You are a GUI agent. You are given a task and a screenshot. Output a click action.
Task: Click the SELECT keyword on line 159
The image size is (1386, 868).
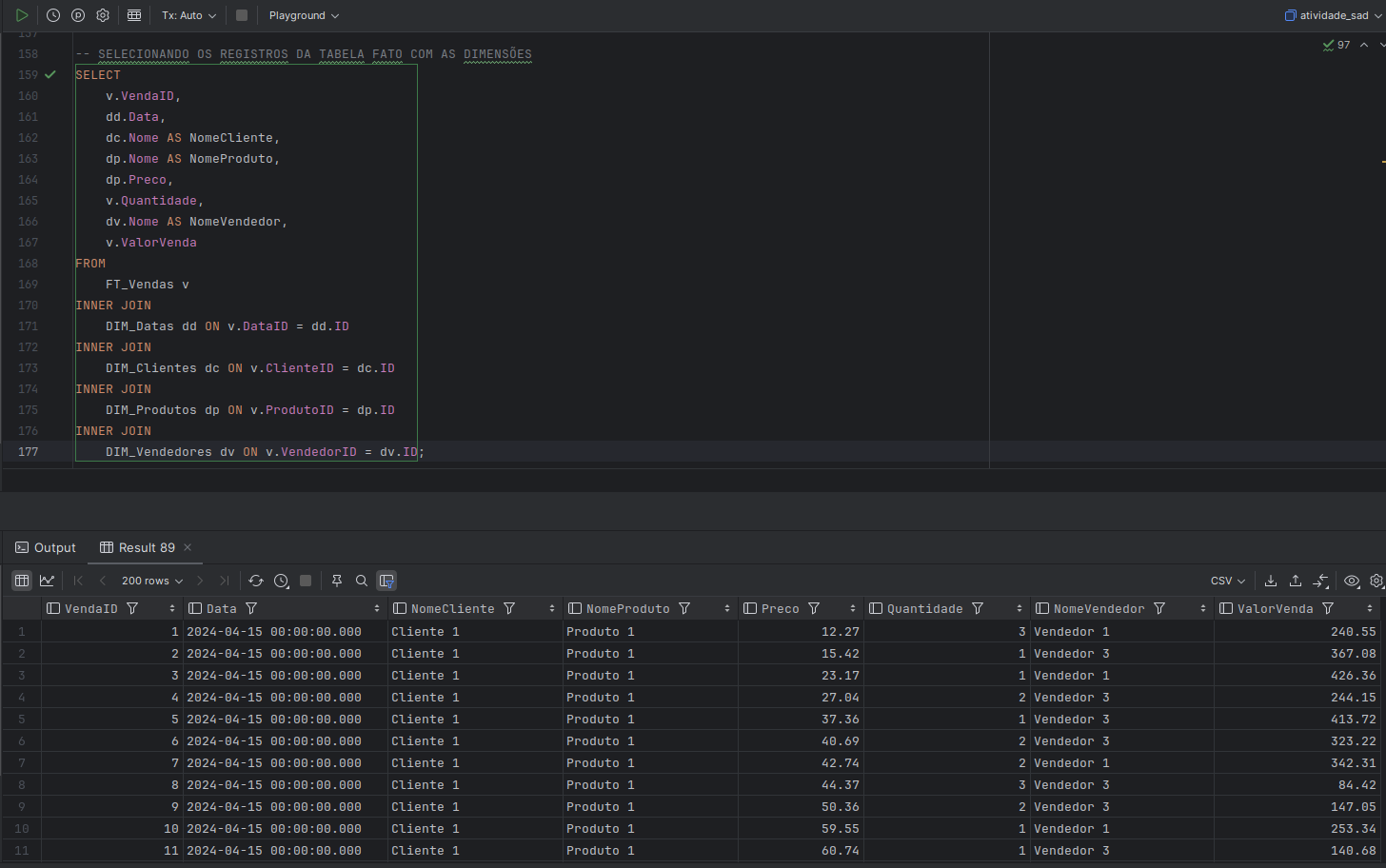98,75
